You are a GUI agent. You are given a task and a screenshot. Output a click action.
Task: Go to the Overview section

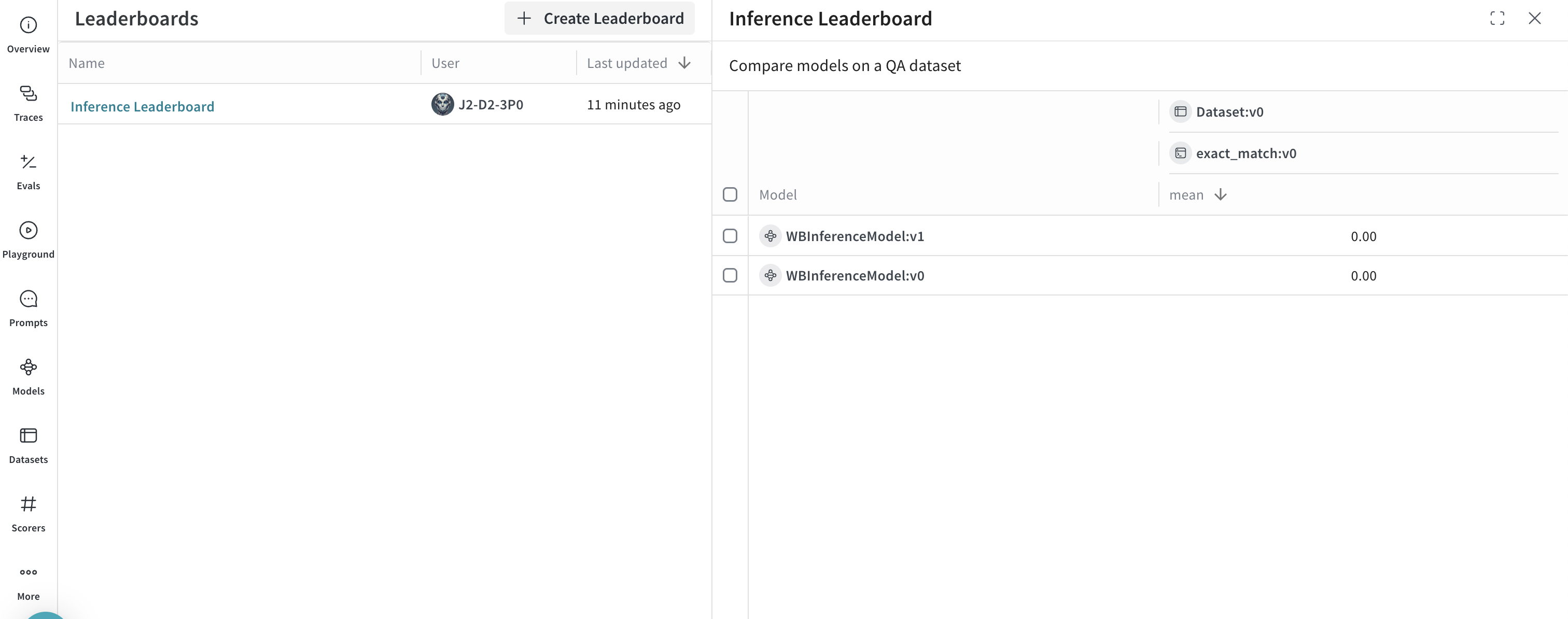pyautogui.click(x=28, y=24)
